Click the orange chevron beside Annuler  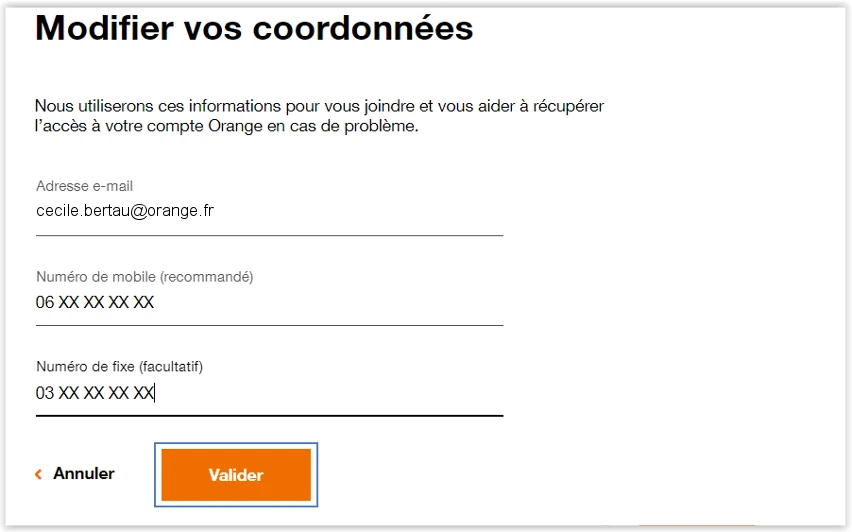[39, 474]
